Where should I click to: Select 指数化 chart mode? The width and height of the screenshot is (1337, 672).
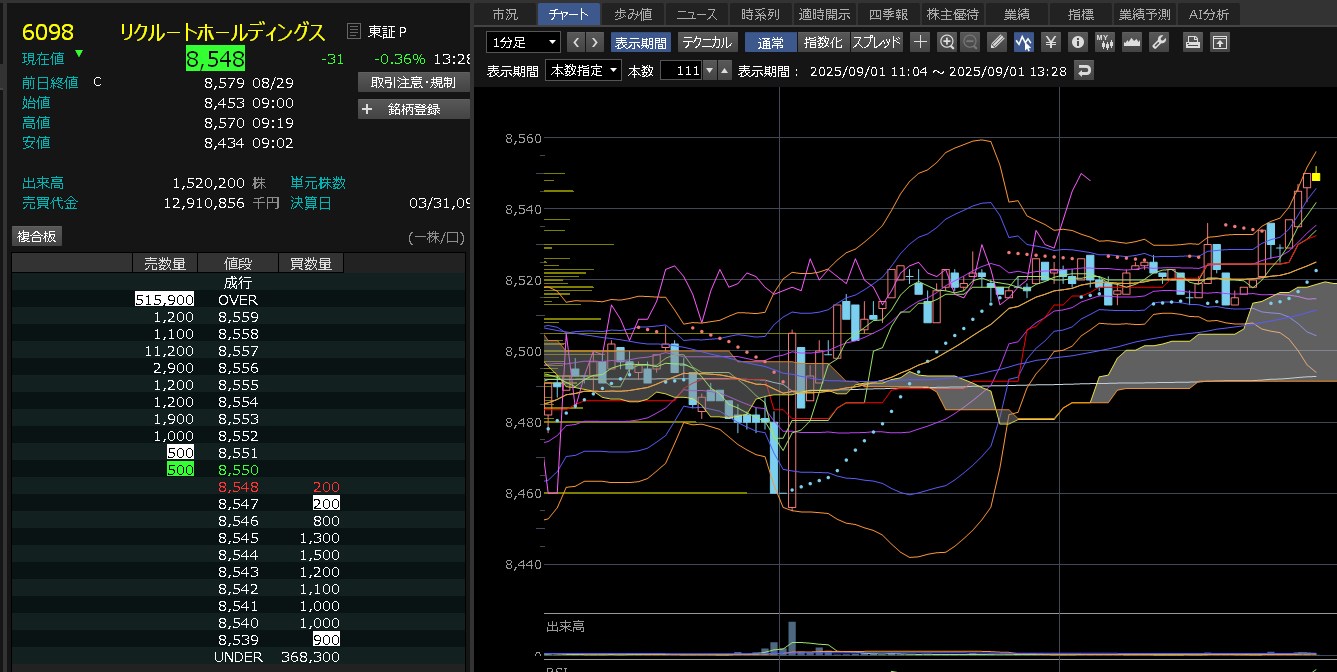click(823, 42)
